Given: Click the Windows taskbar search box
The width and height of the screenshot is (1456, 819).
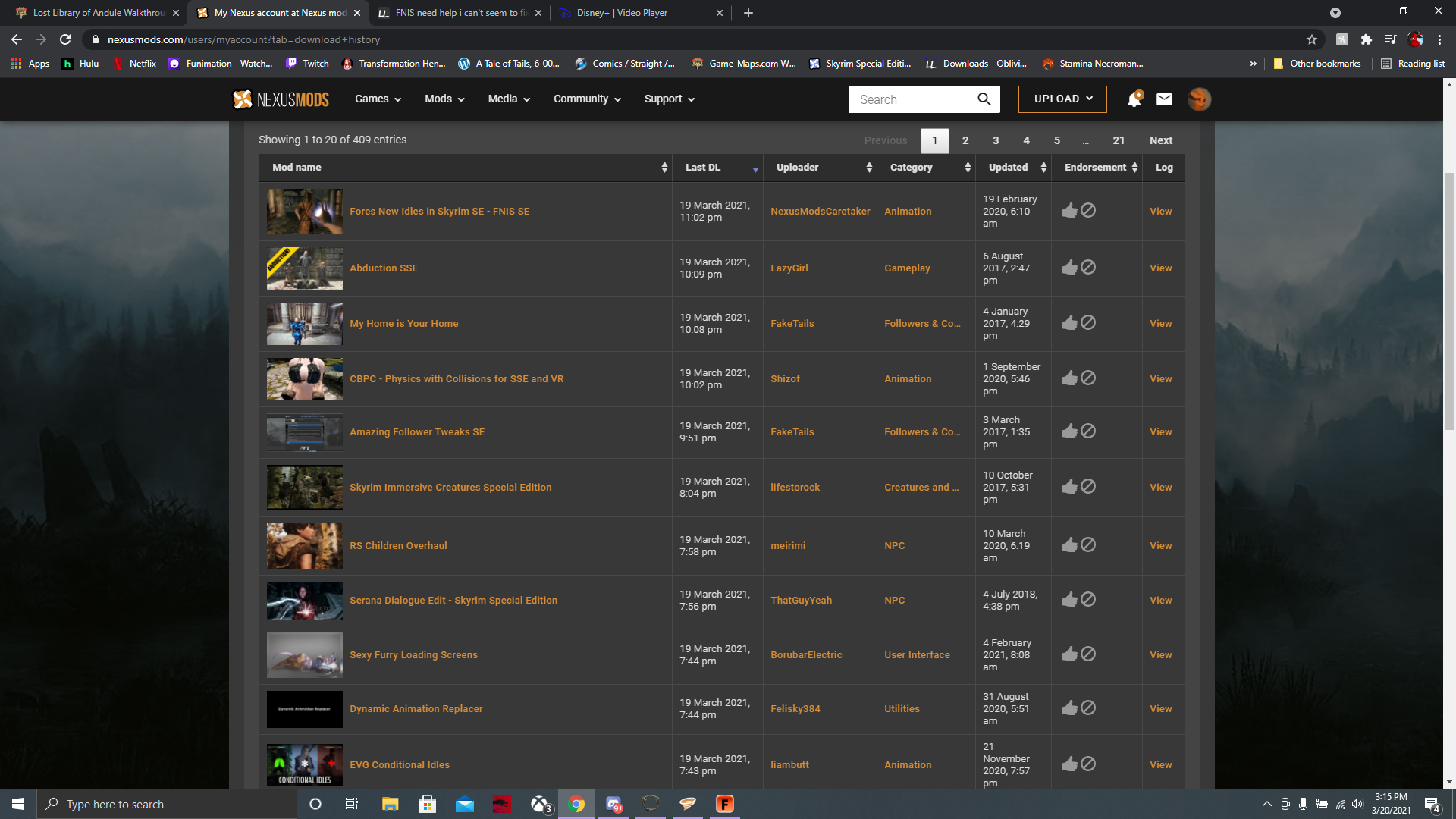Looking at the screenshot, I should click(167, 804).
